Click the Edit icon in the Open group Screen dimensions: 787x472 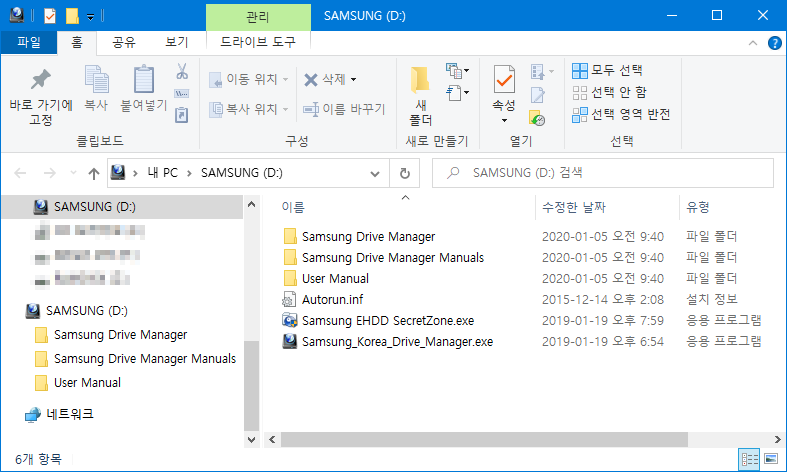click(x=538, y=94)
